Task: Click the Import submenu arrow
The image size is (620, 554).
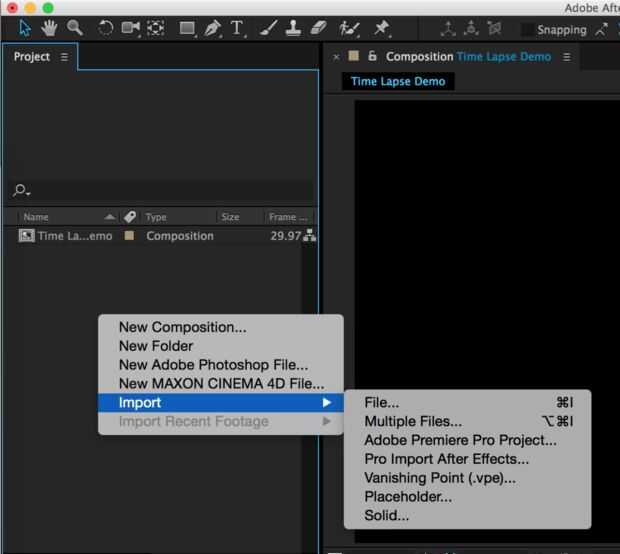Action: [x=327, y=403]
